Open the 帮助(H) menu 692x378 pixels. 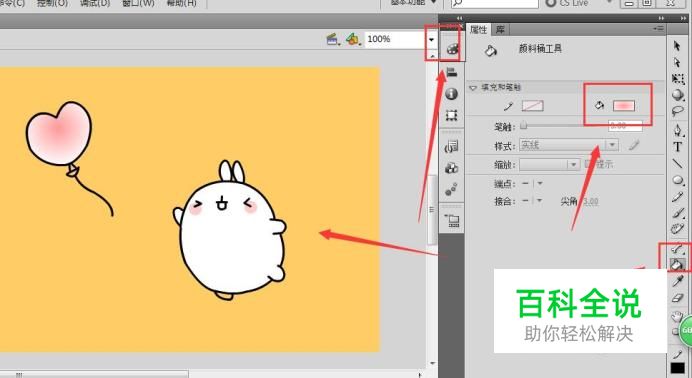[x=181, y=3]
